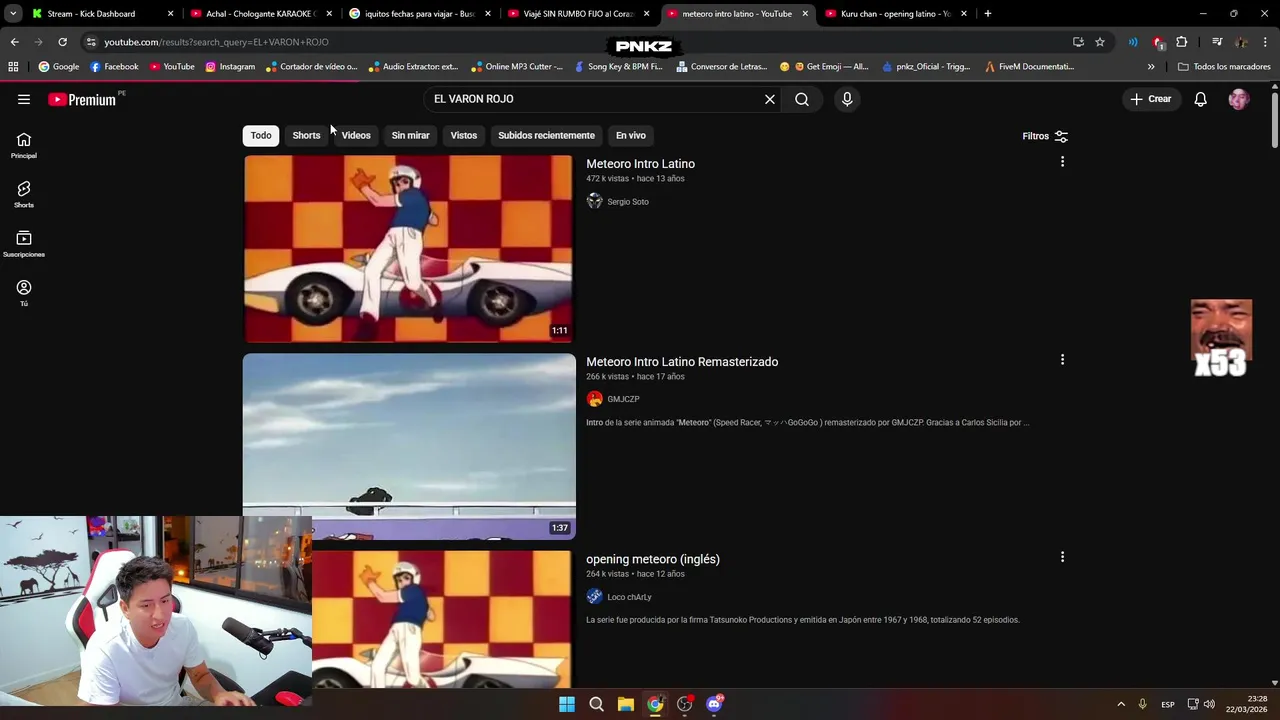Viewport: 1280px width, 720px height.
Task: Open the Google apps grid bookmark icon
Action: pos(13,67)
